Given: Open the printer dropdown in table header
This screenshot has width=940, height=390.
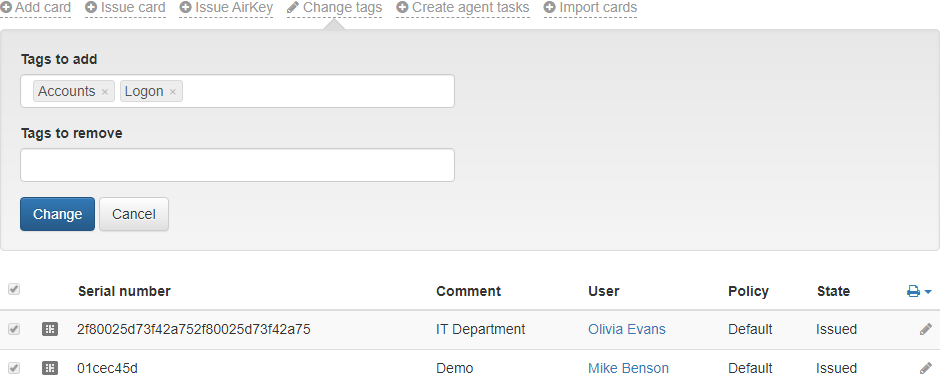Looking at the screenshot, I should pyautogui.click(x=919, y=291).
